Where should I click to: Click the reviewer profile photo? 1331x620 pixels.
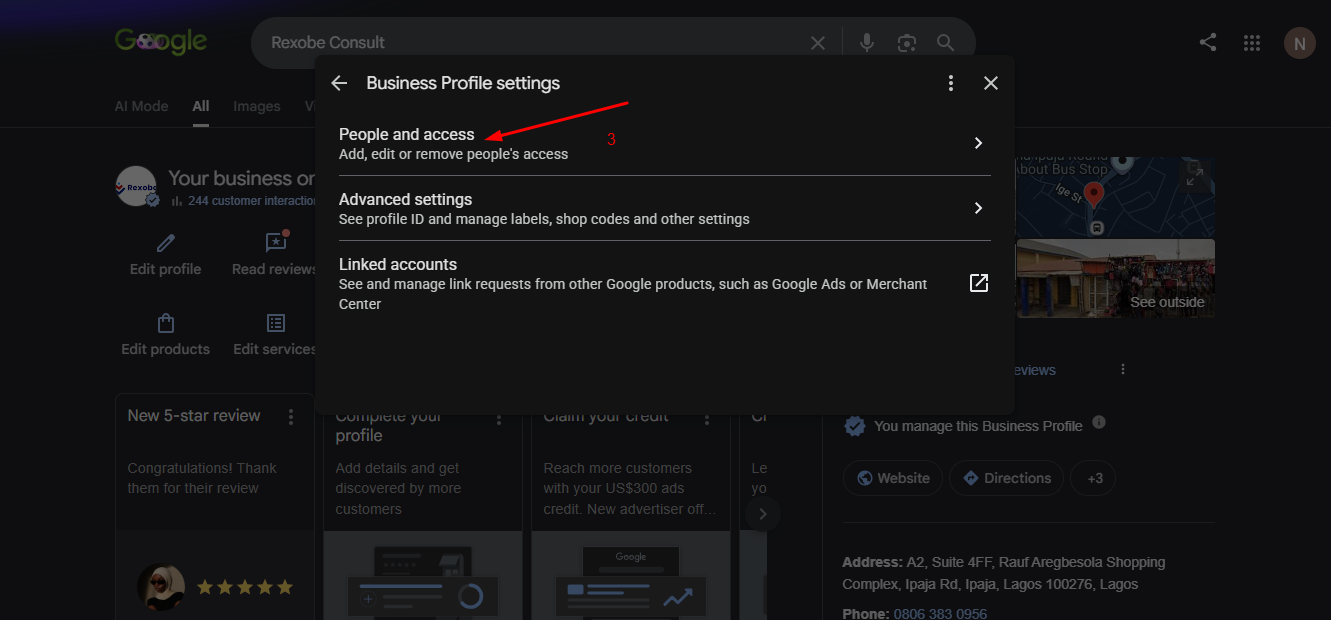point(161,587)
